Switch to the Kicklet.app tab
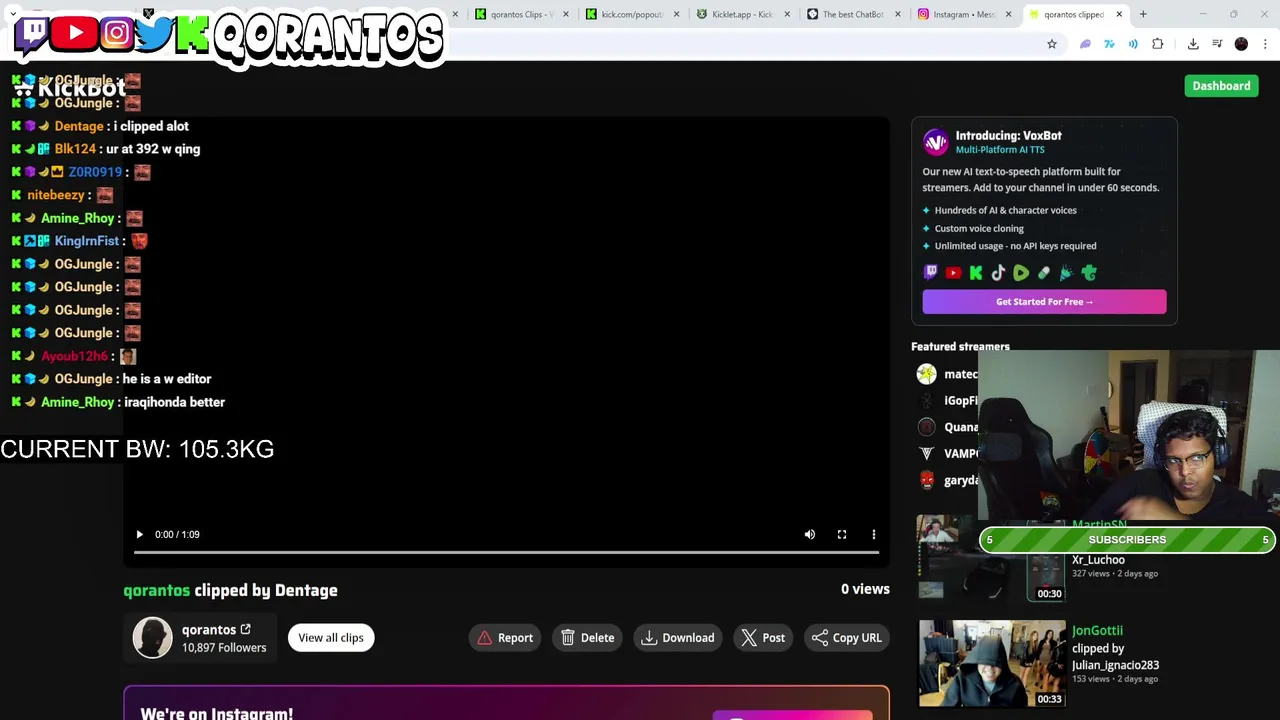 [742, 14]
